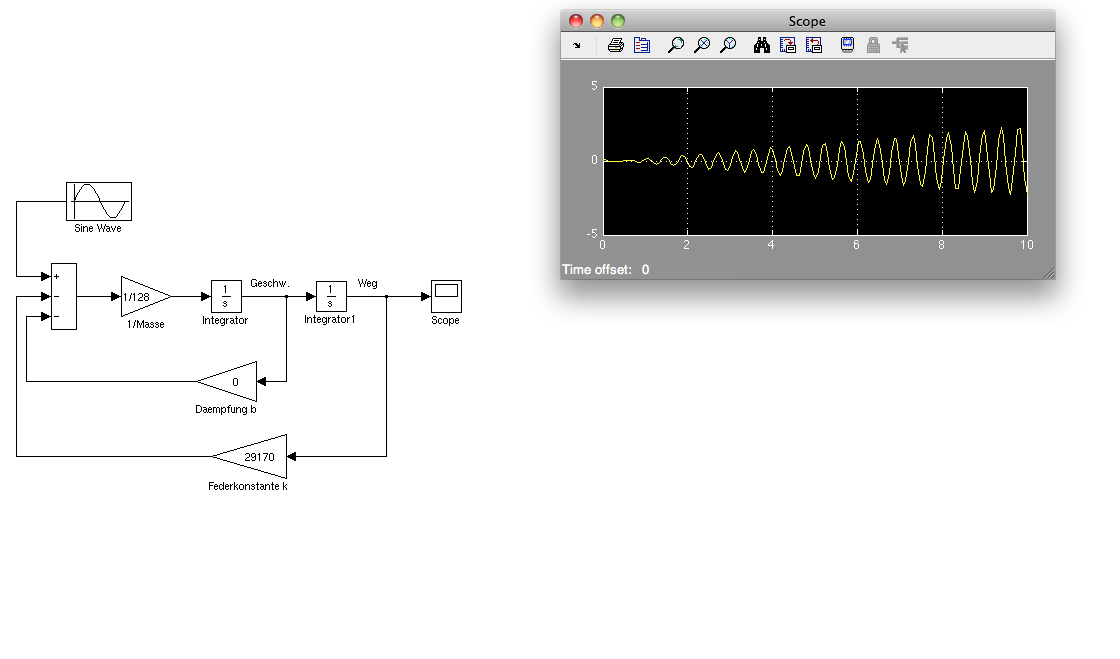Click the first Integrator block
The image size is (1120, 659).
point(226,296)
